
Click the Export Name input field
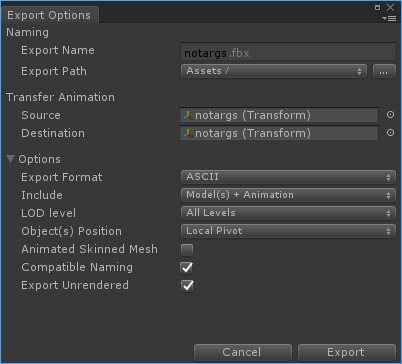tap(288, 52)
